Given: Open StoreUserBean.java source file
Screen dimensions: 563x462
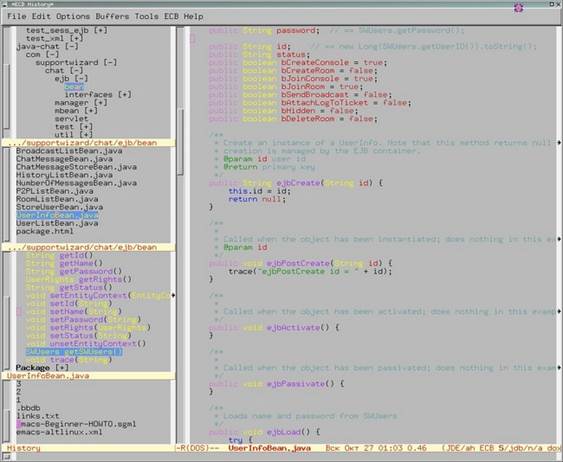Looking at the screenshot, I should click(x=60, y=207).
